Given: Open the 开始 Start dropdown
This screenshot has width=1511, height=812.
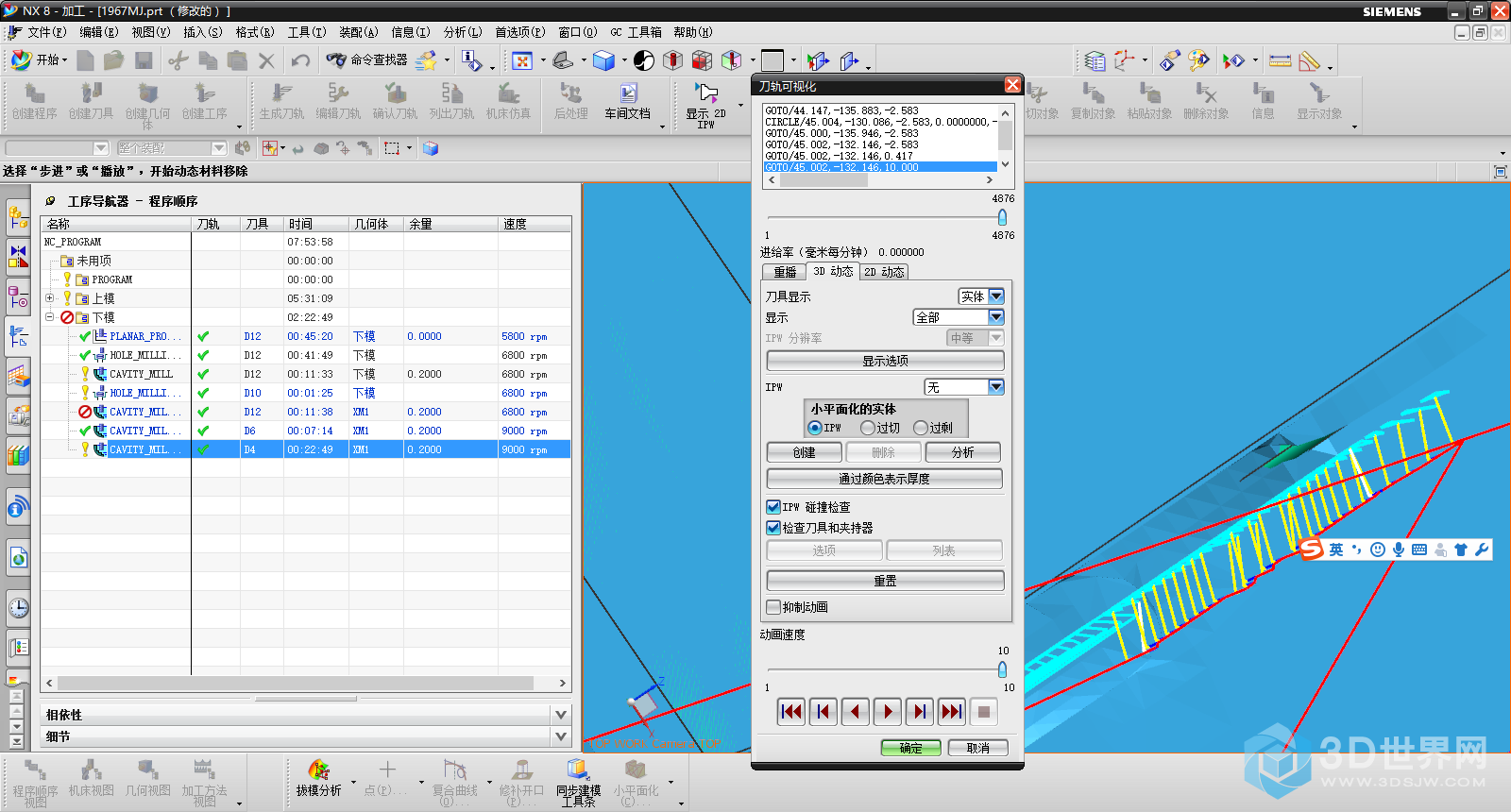Looking at the screenshot, I should click(x=39, y=59).
